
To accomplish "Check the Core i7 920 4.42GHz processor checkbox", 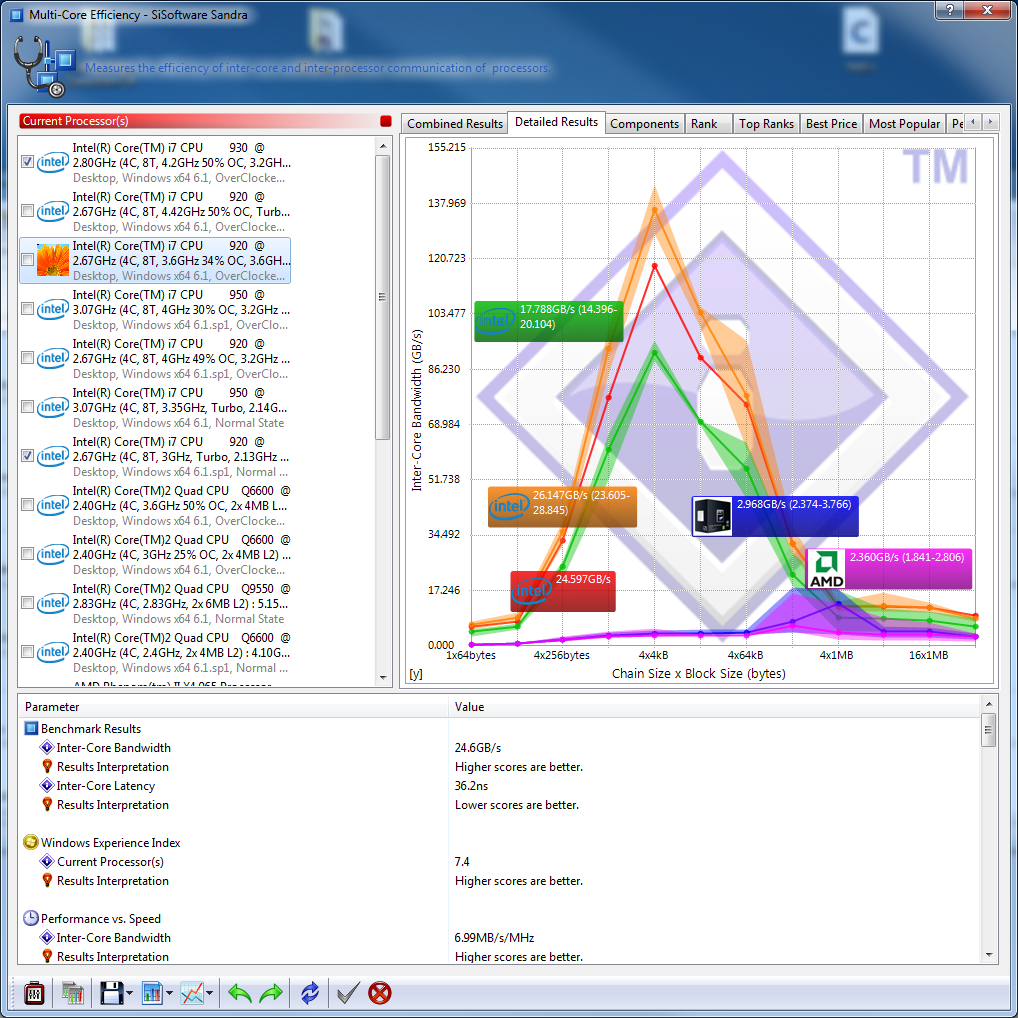I will 27,211.
